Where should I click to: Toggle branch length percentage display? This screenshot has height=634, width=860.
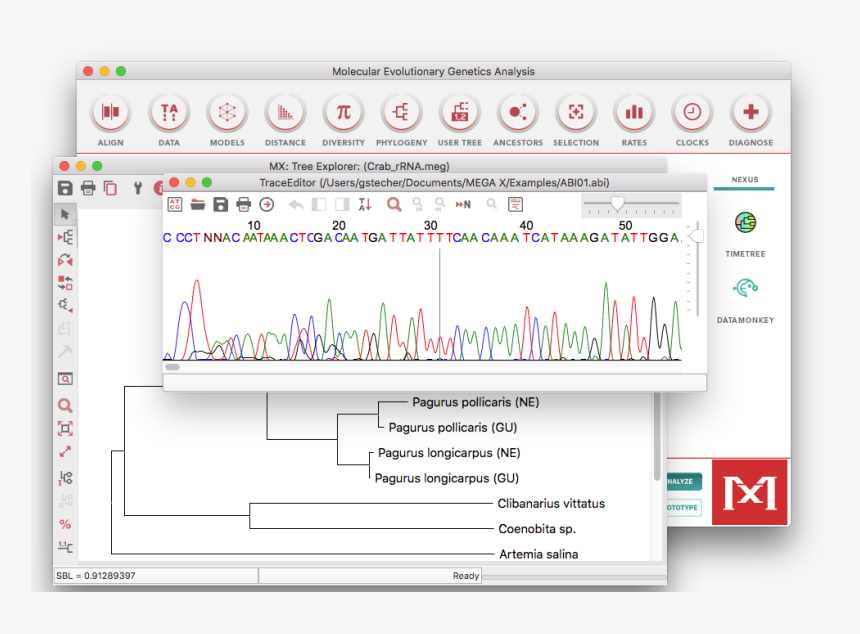coord(64,524)
